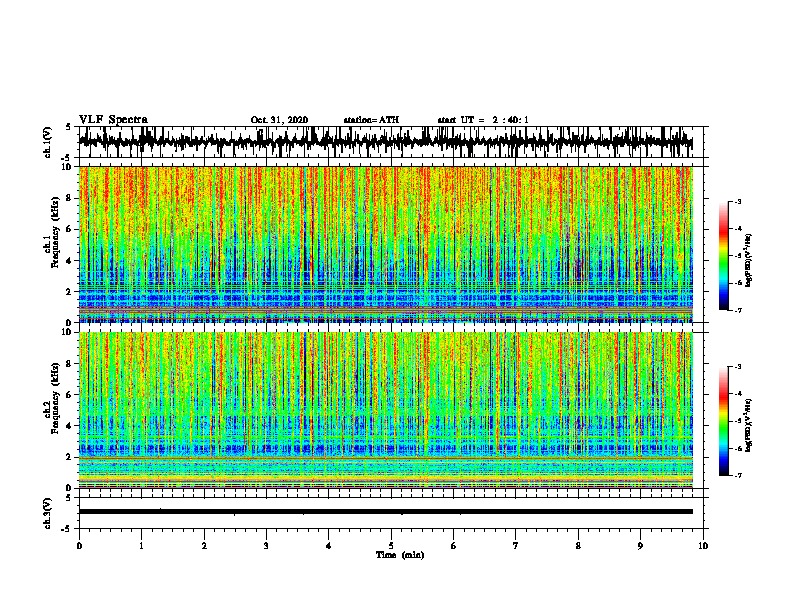This screenshot has height=612, width=792.
Task: Click the VLF Spectra title text
Action: (113, 120)
